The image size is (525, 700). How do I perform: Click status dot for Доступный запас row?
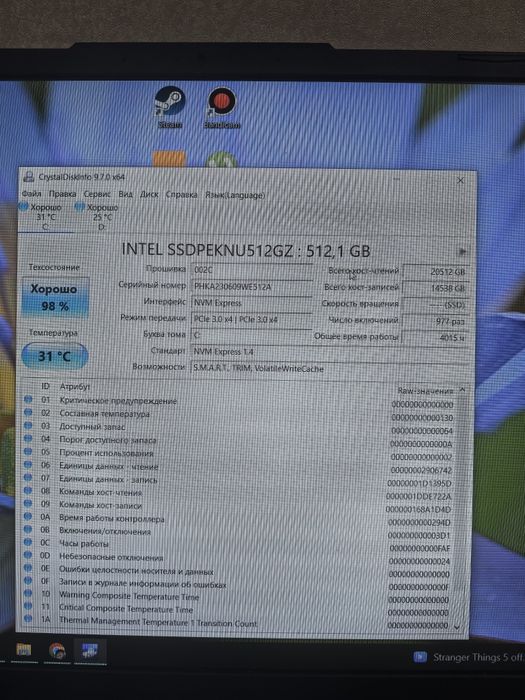(28, 425)
